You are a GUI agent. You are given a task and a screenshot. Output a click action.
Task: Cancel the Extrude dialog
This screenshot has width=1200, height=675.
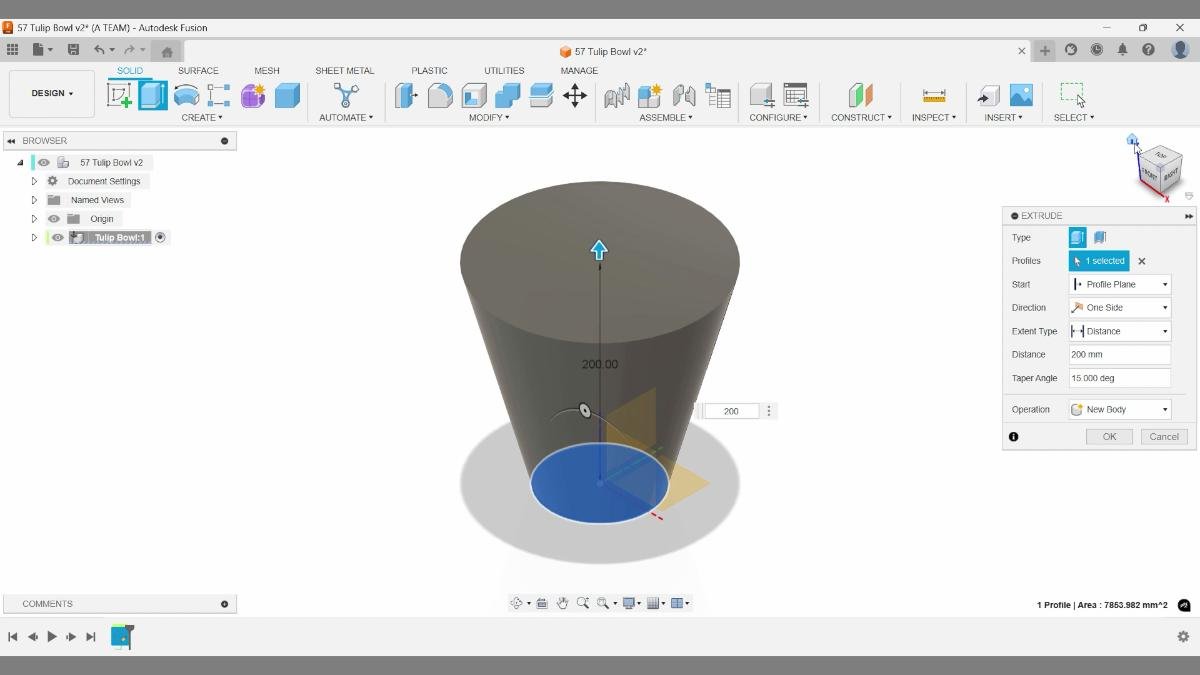(x=1162, y=436)
